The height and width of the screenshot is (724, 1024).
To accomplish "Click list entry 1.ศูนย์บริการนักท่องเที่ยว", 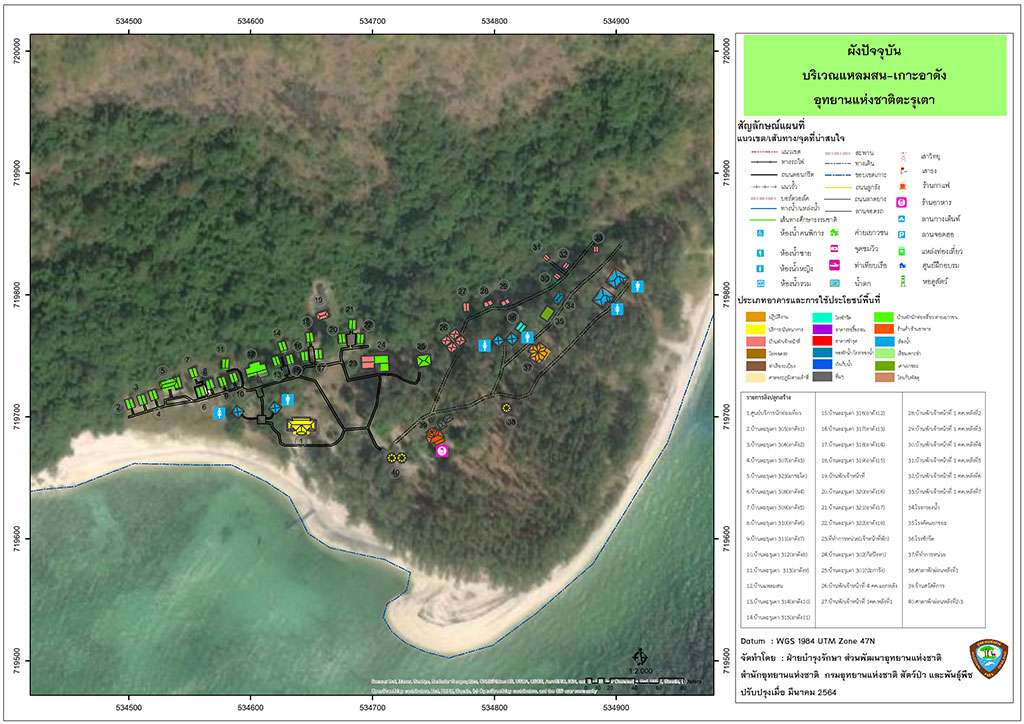I will (x=774, y=413).
